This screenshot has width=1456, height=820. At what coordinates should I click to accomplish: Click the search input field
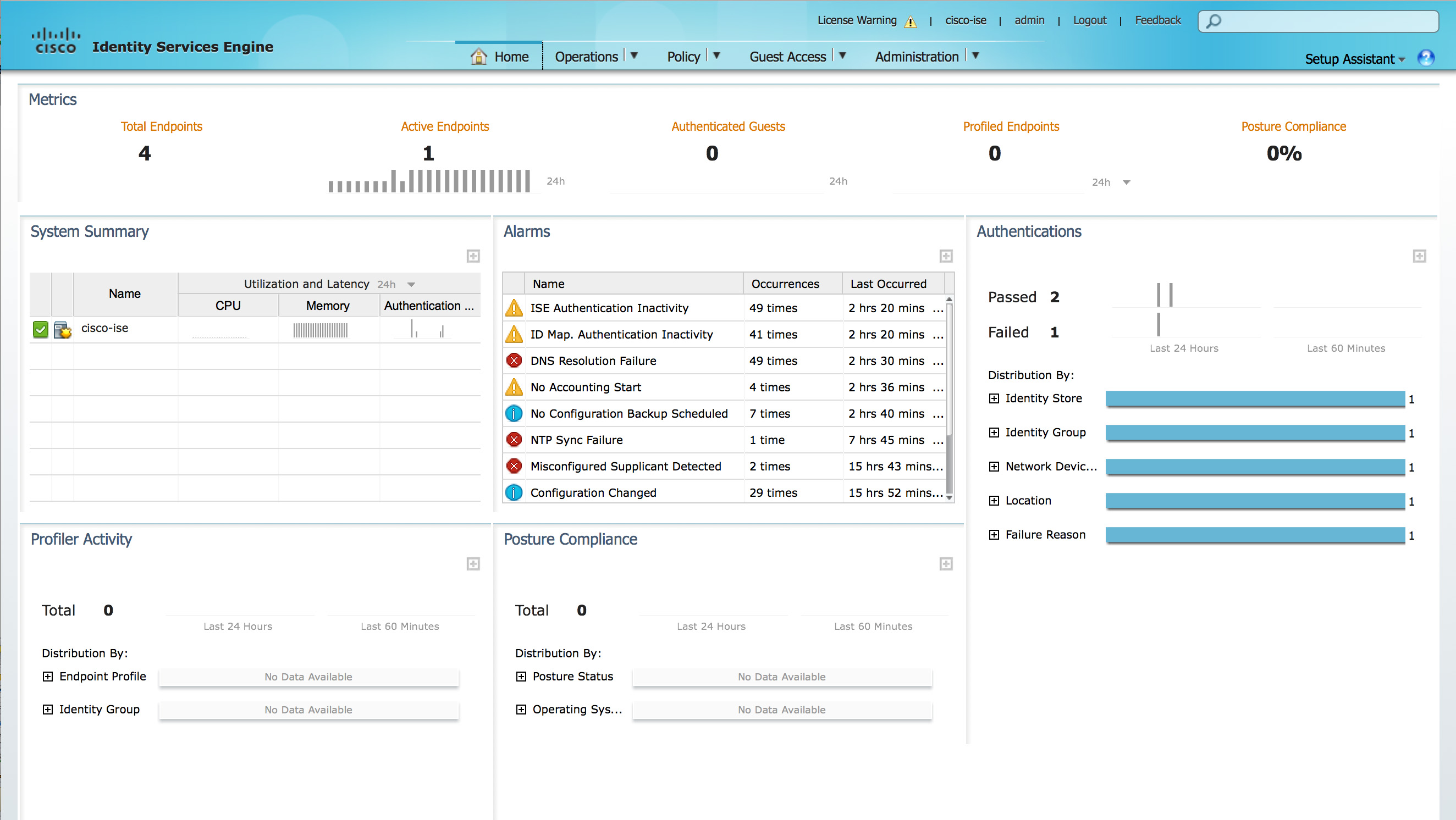click(1318, 20)
